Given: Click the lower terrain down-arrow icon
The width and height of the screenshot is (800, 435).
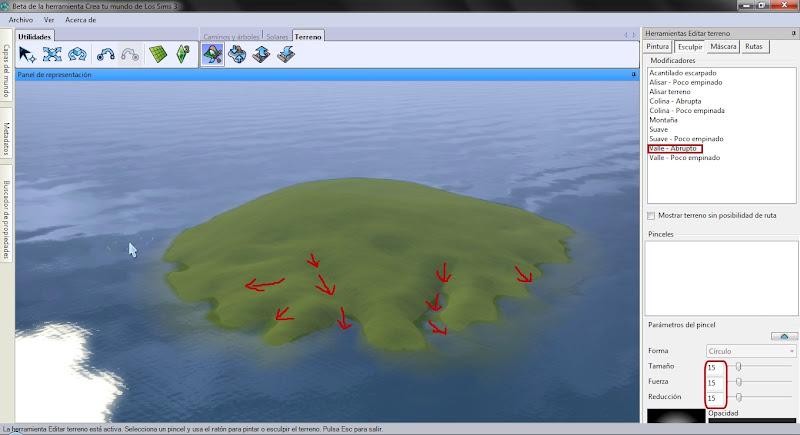Looking at the screenshot, I should point(286,55).
